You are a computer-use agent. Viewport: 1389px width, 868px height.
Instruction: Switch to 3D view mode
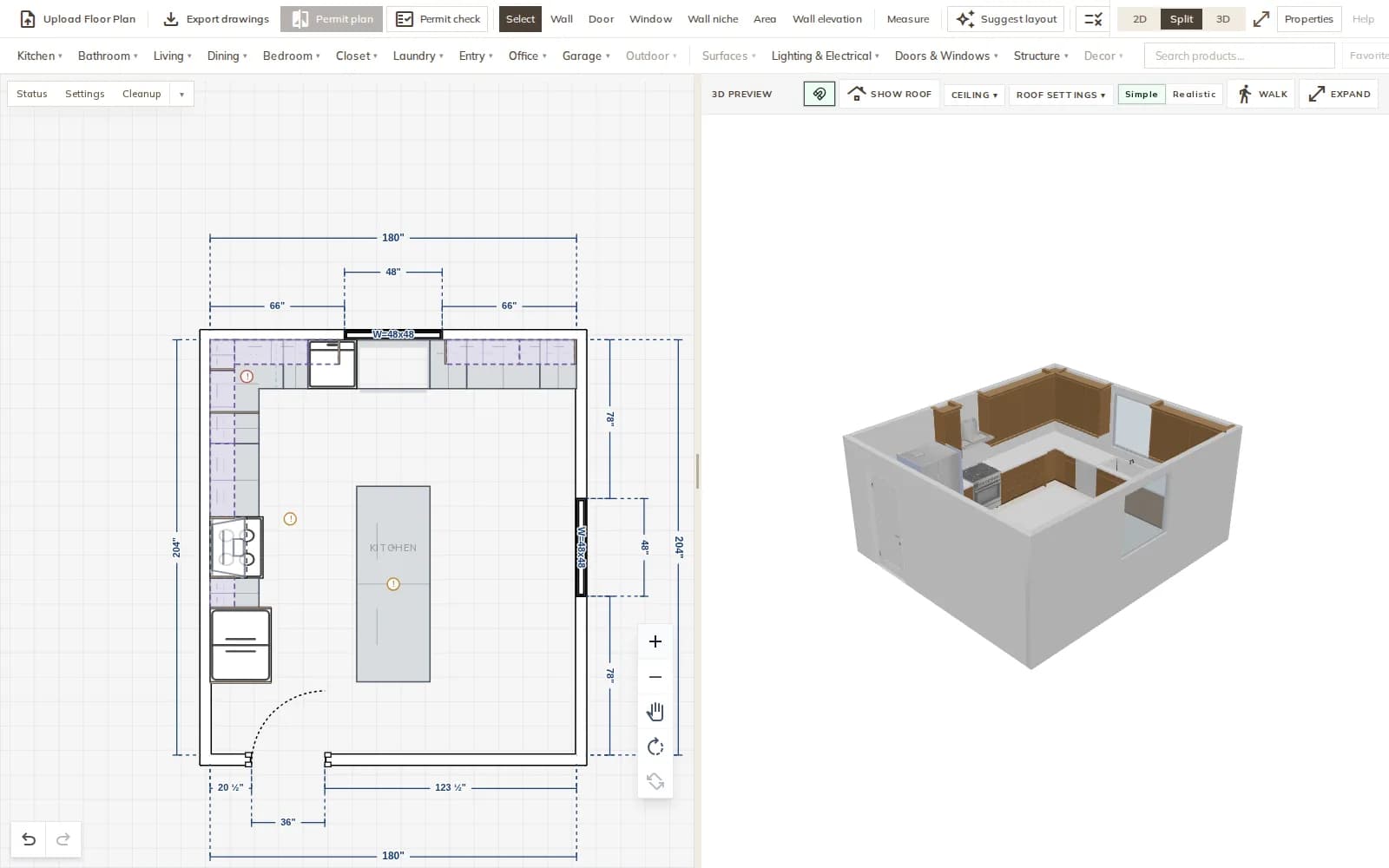coord(1223,19)
